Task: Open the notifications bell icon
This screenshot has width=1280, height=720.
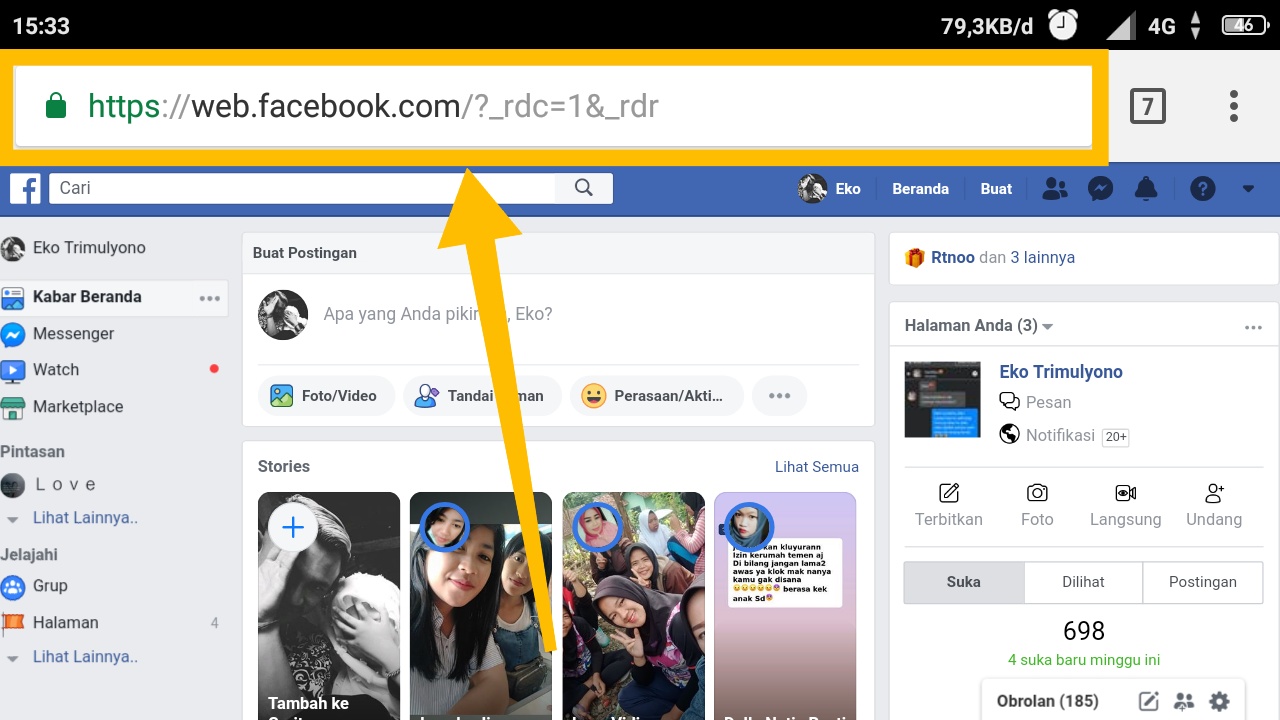Action: (x=1146, y=189)
